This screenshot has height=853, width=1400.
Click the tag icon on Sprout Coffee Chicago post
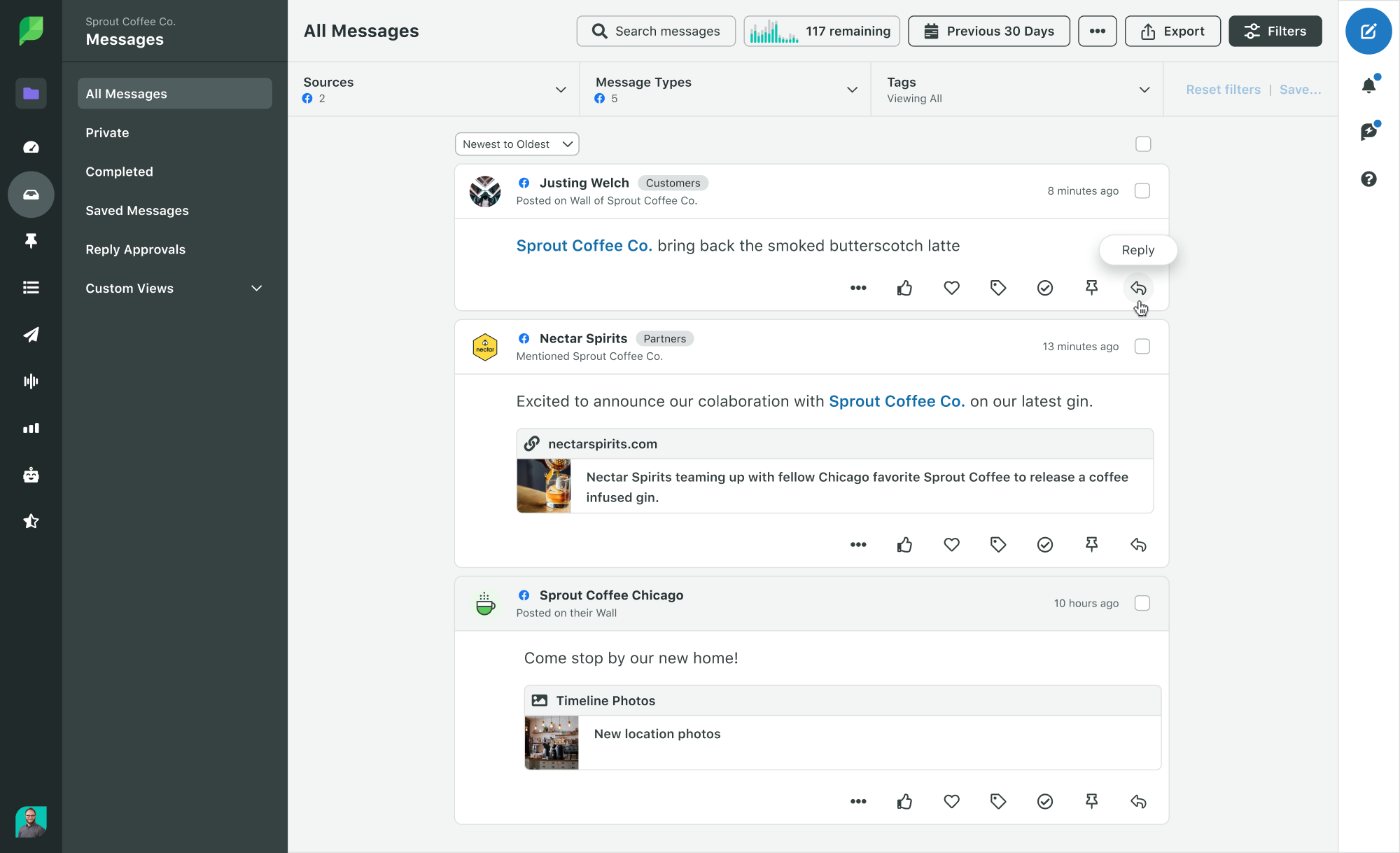998,801
